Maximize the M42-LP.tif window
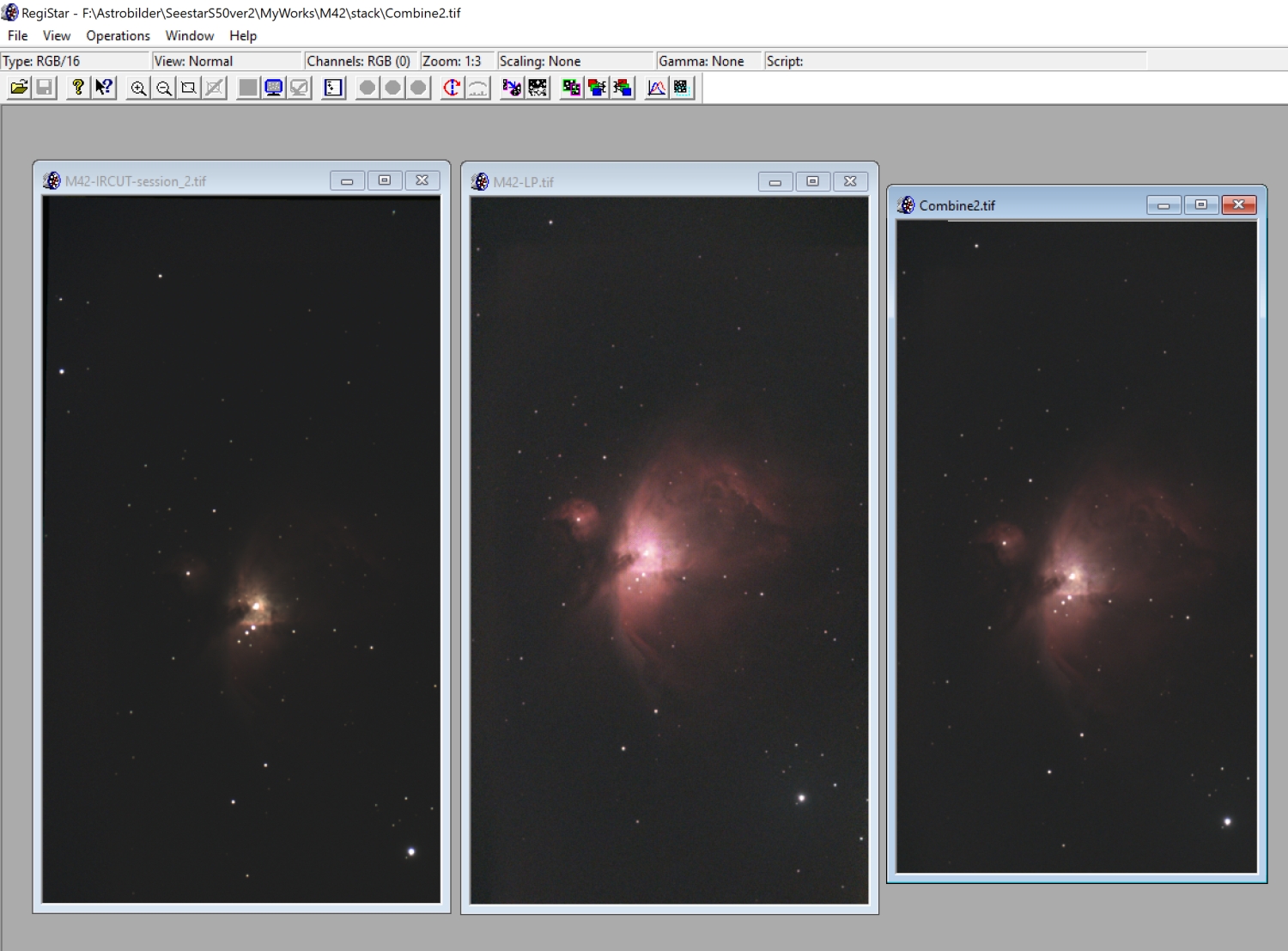Viewport: 1288px width, 951px height. tap(812, 181)
